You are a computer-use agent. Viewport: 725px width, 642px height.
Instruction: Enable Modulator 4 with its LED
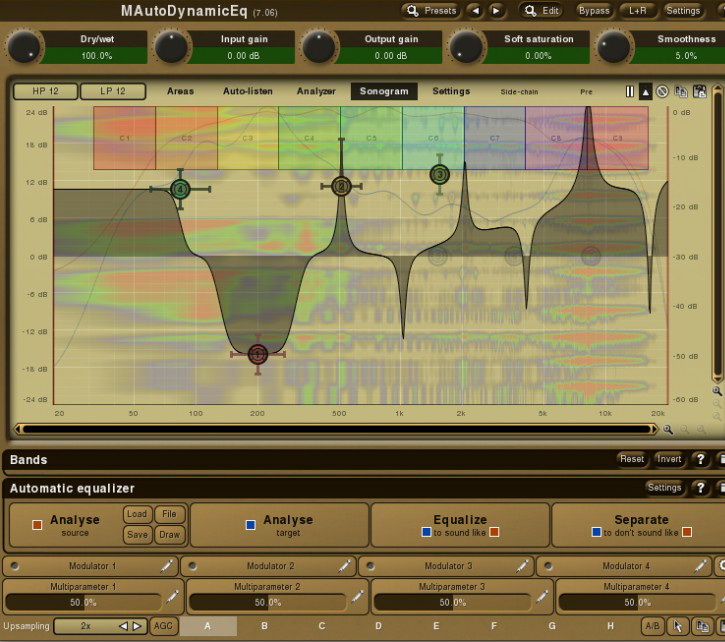tap(548, 566)
